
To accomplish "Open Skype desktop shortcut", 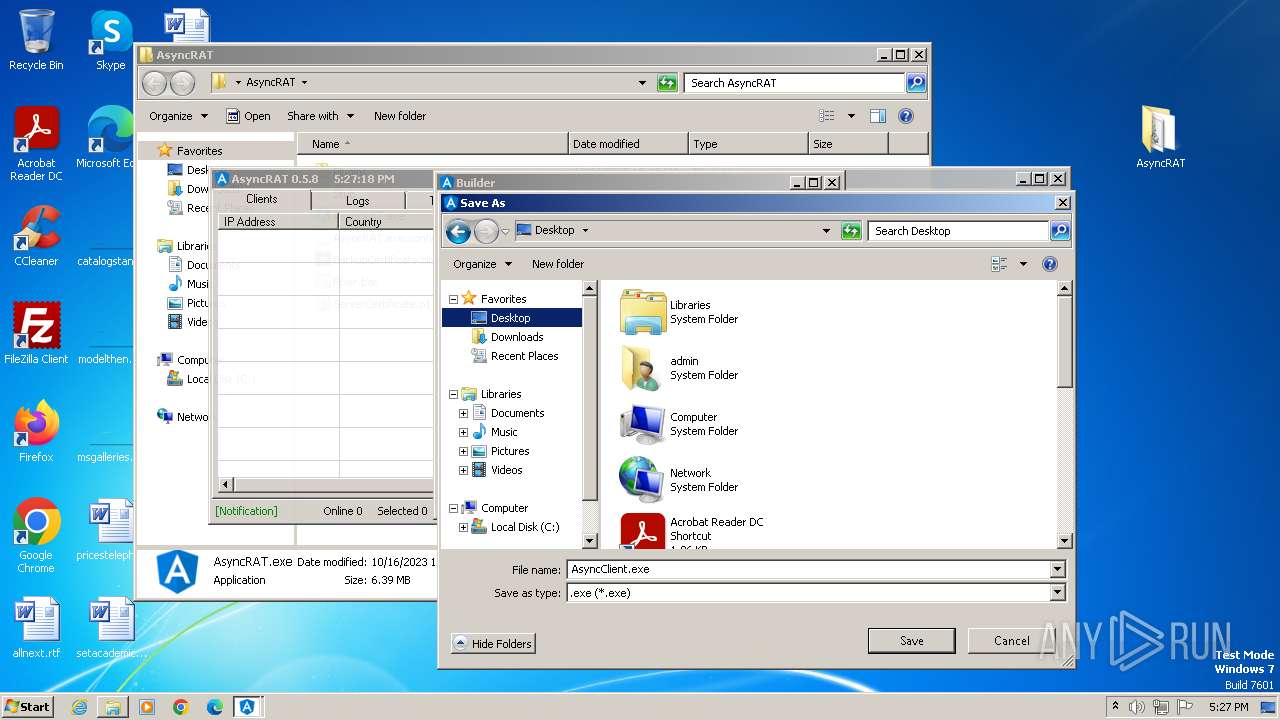I will (x=110, y=40).
